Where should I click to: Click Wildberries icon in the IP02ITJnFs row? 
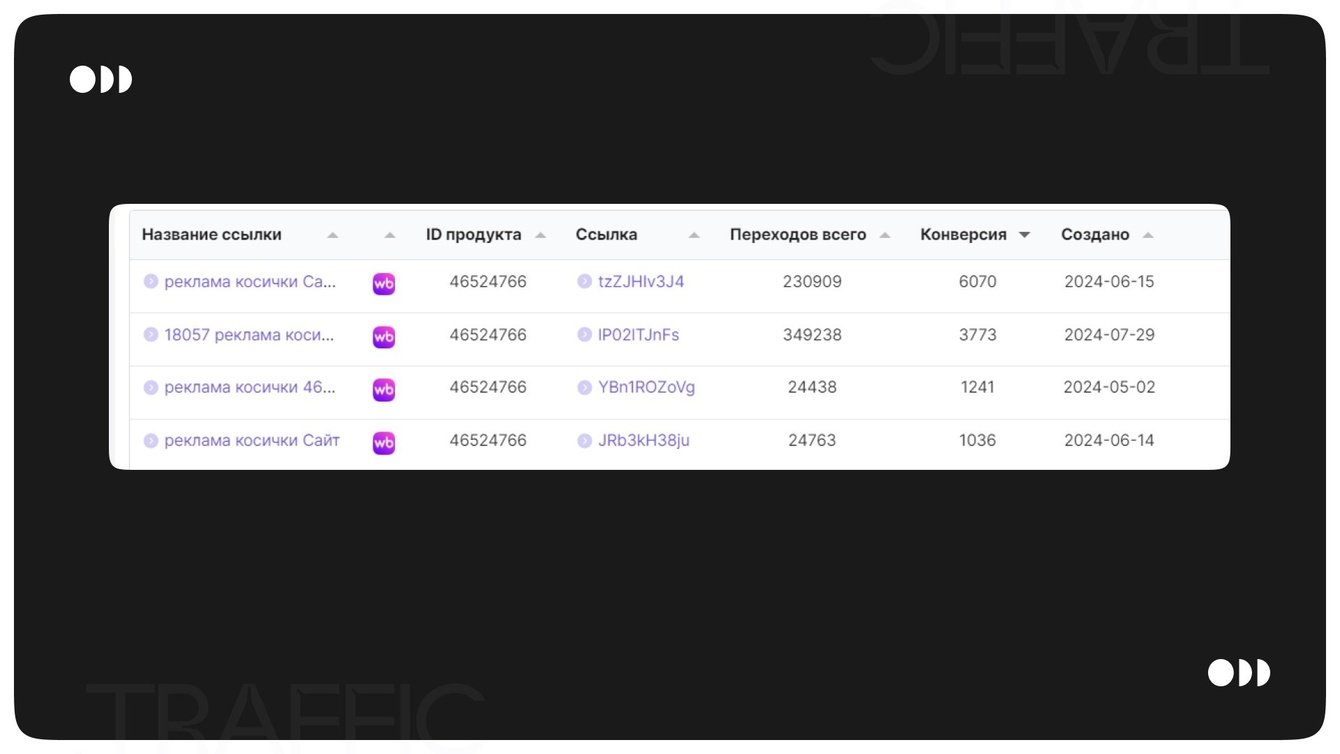coord(384,337)
